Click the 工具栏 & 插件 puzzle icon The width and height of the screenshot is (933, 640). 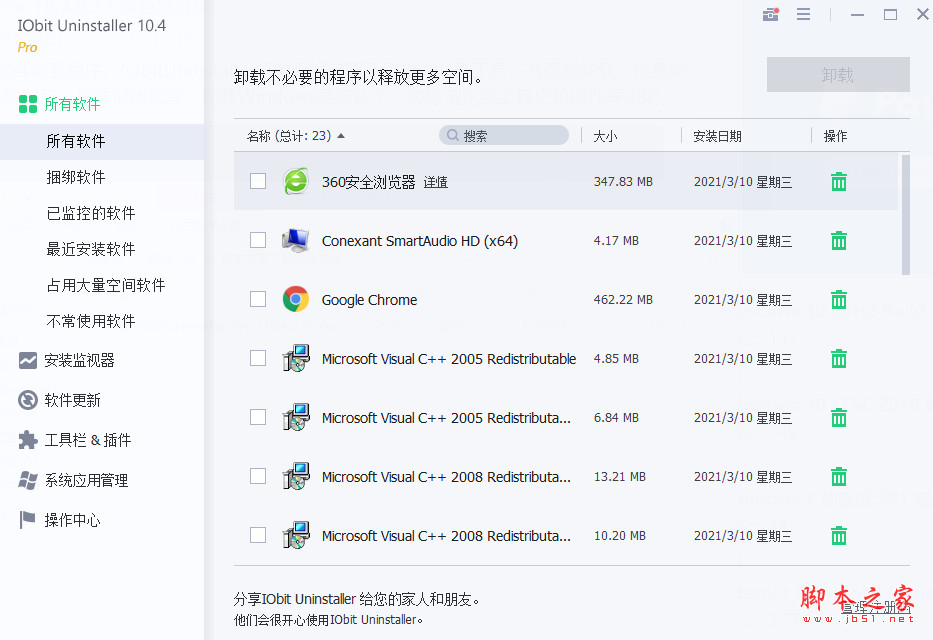(28, 440)
